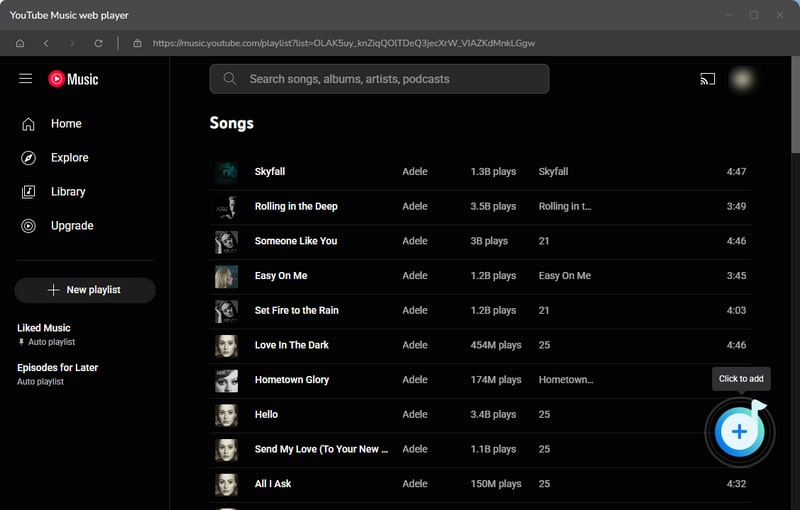
Task: Click Skyfall album art thumbnail
Action: pos(226,172)
